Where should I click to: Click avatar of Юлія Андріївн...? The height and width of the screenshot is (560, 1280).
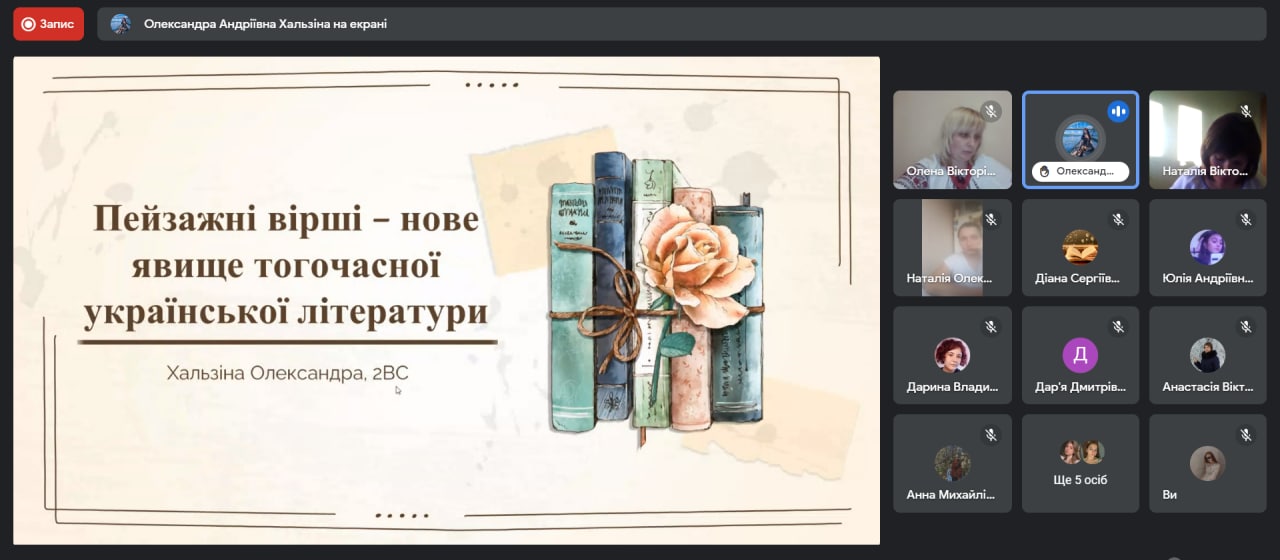coord(1208,246)
